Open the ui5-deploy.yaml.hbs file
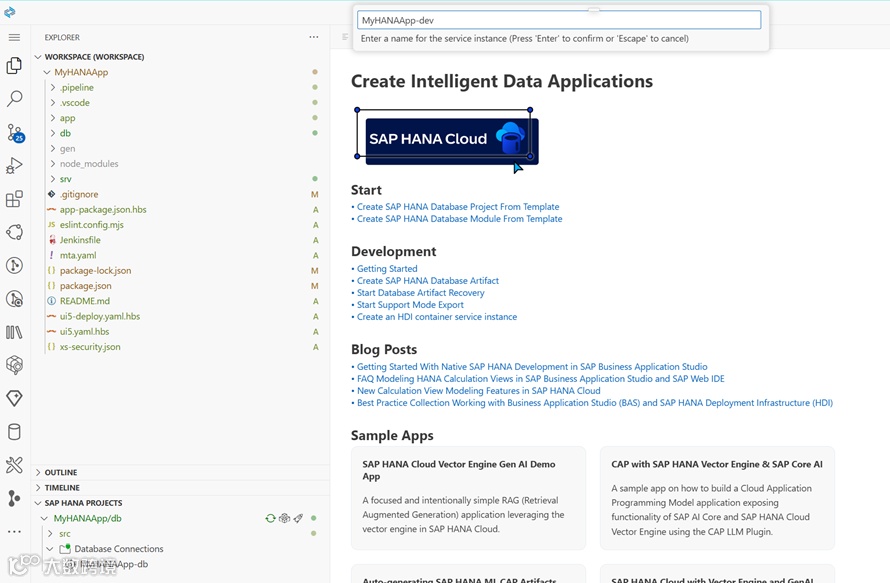The image size is (890, 583). [100, 316]
